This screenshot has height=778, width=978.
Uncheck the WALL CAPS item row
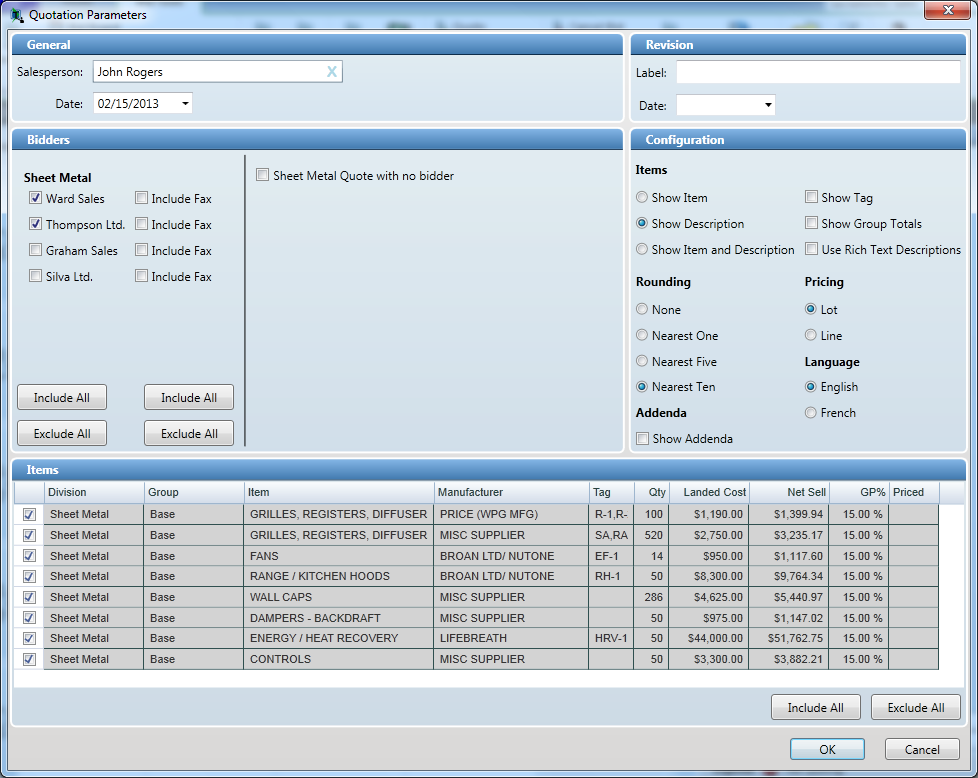(29, 597)
